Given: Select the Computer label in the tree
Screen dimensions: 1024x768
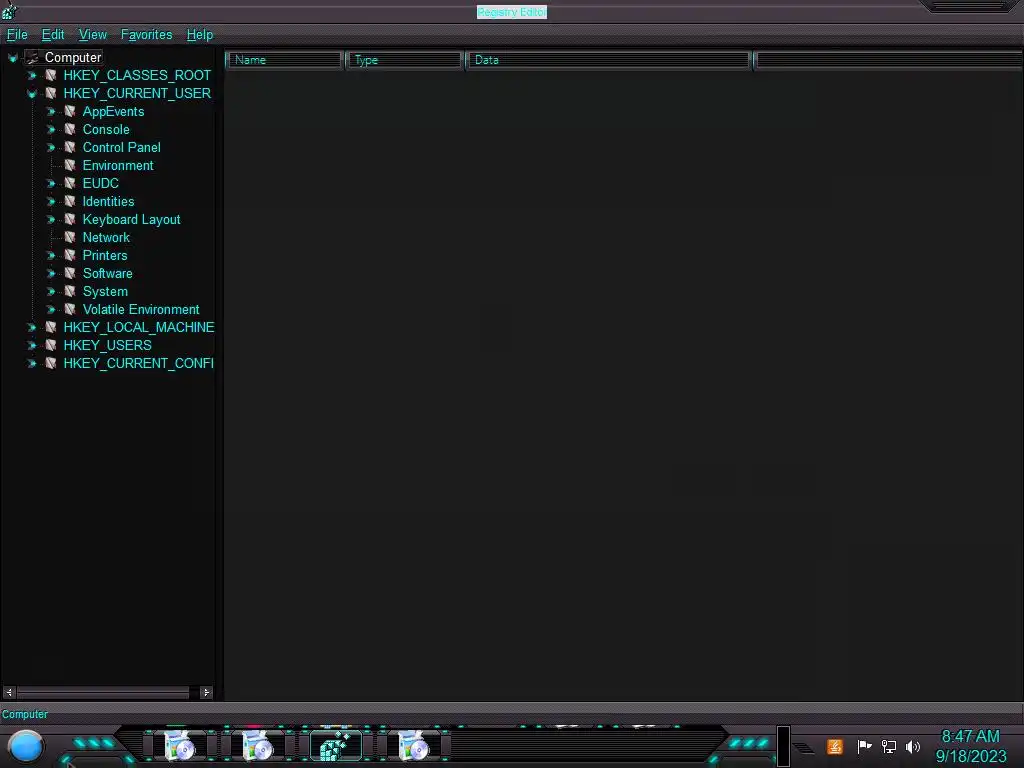Looking at the screenshot, I should click(72, 57).
